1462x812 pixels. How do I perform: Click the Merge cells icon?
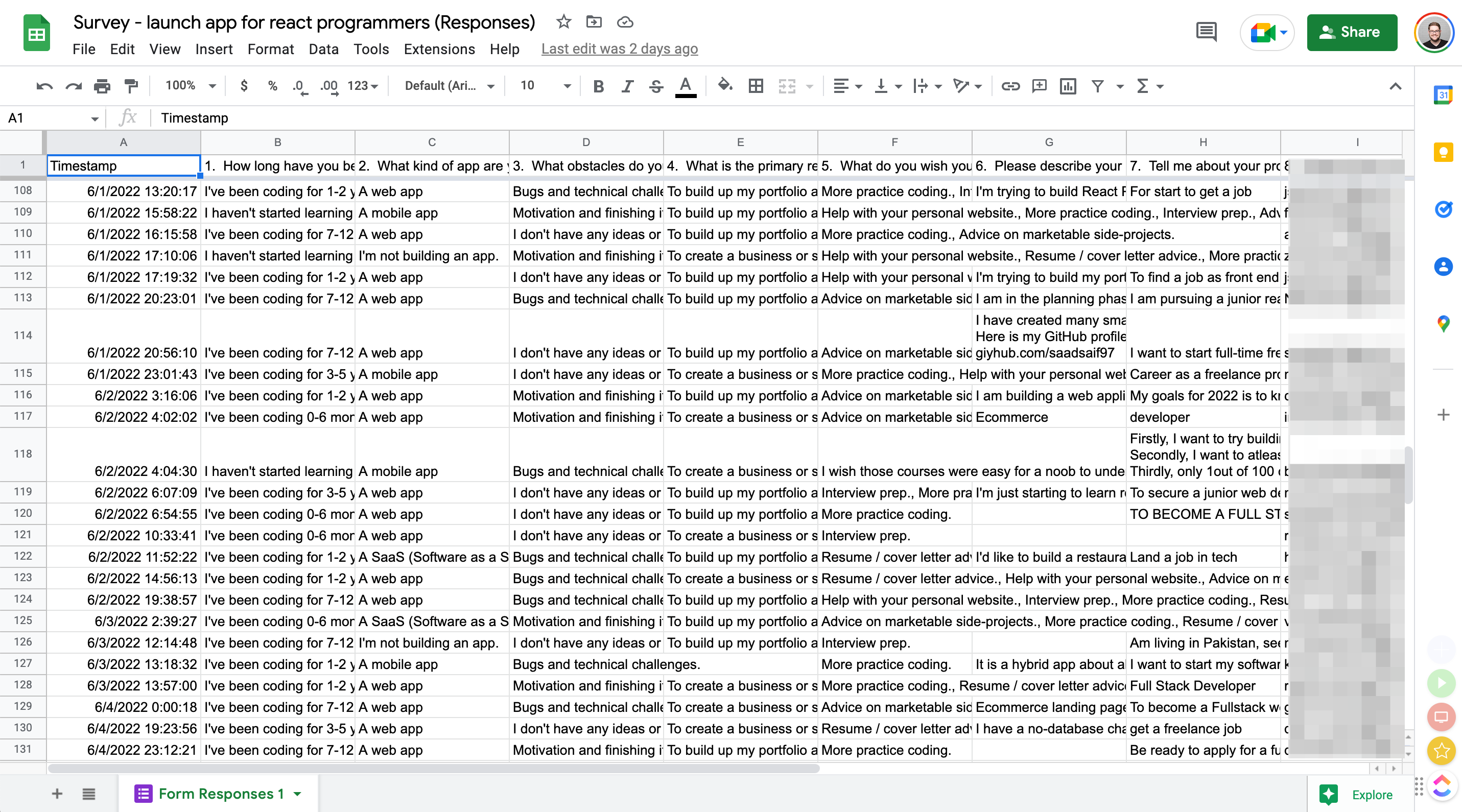pyautogui.click(x=787, y=86)
